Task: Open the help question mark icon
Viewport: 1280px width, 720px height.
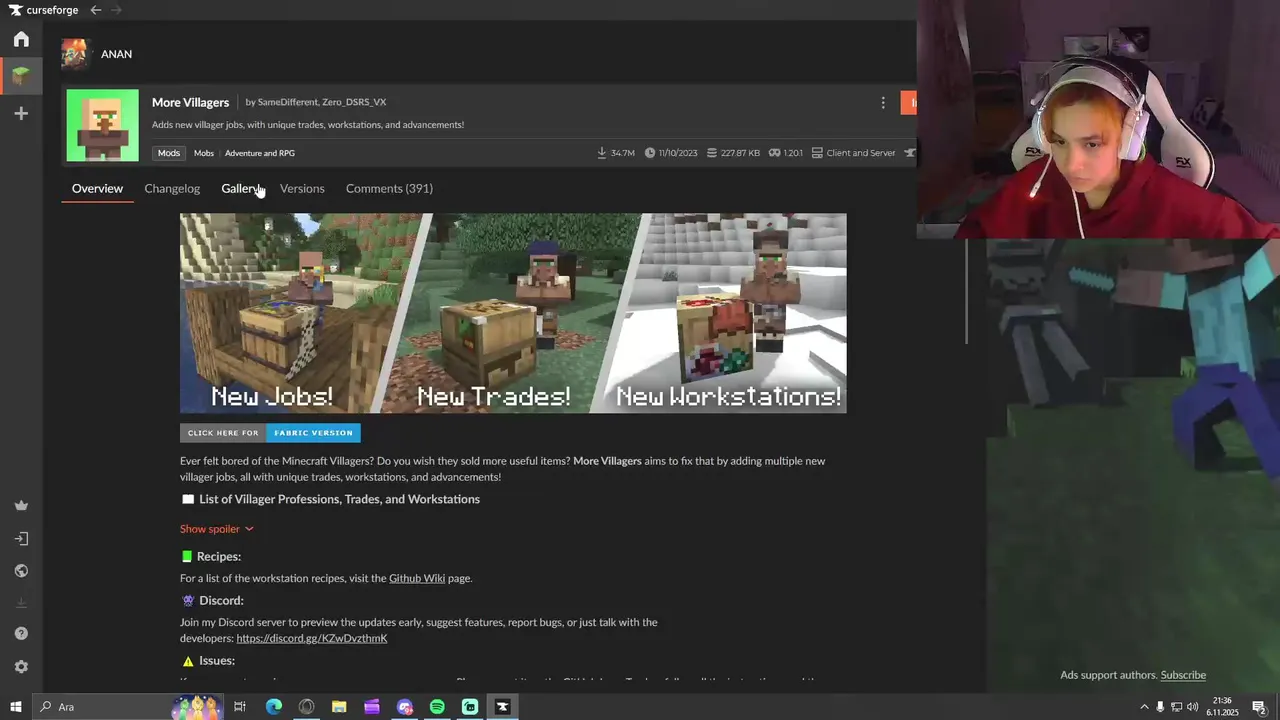Action: click(21, 634)
